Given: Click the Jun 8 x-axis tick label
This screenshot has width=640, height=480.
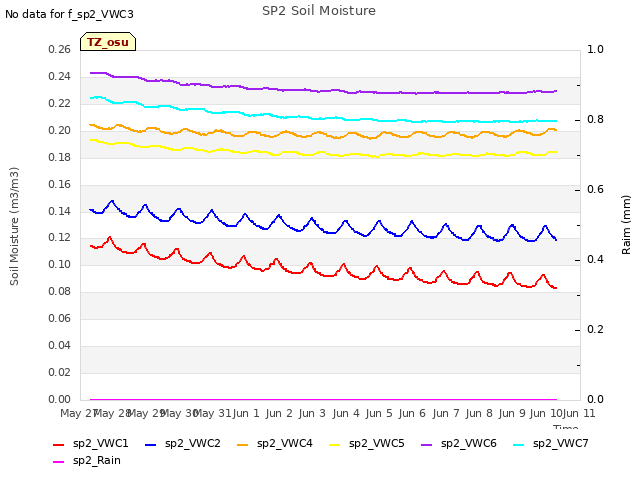Looking at the screenshot, I should click(x=479, y=413).
